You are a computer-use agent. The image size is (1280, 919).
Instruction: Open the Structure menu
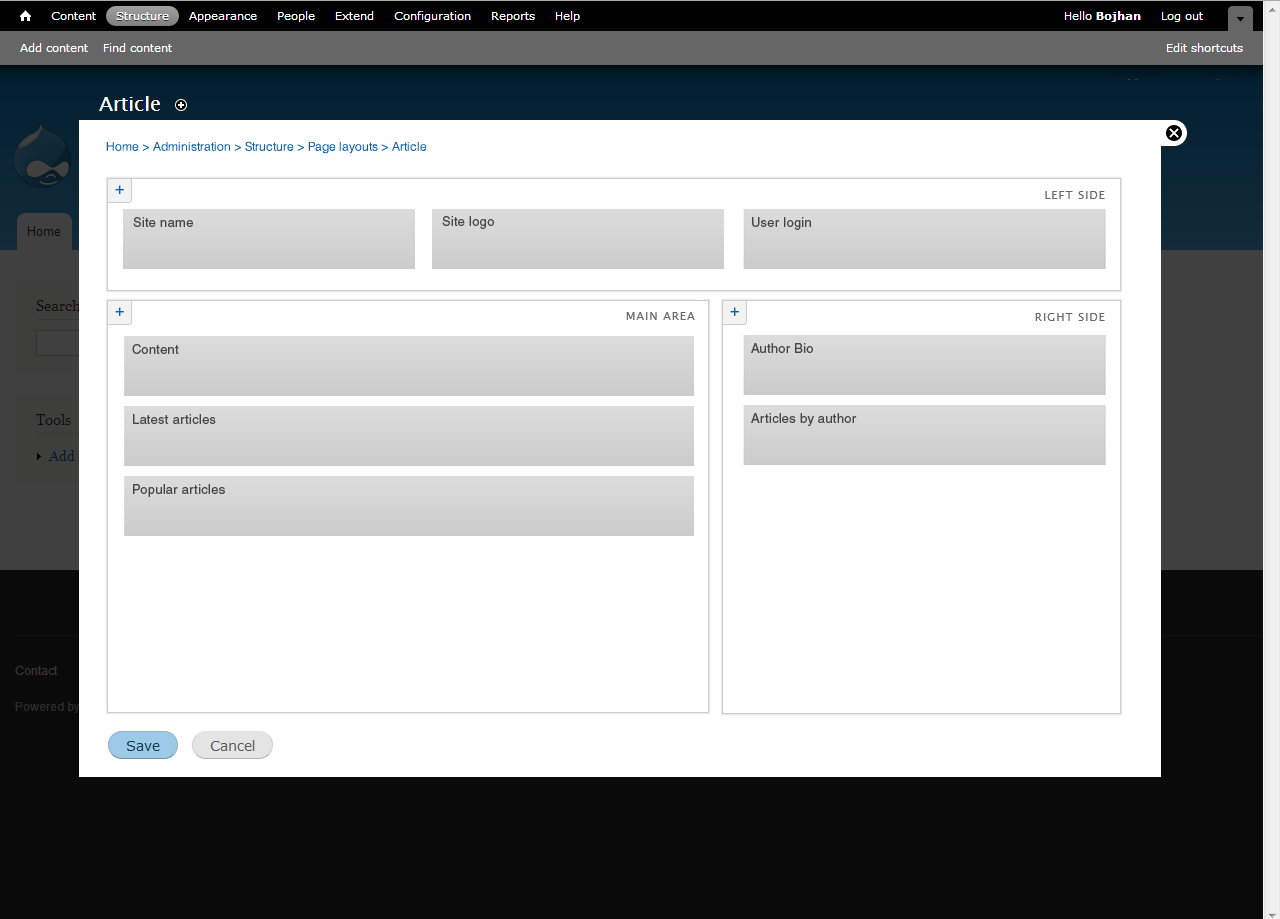tap(142, 15)
